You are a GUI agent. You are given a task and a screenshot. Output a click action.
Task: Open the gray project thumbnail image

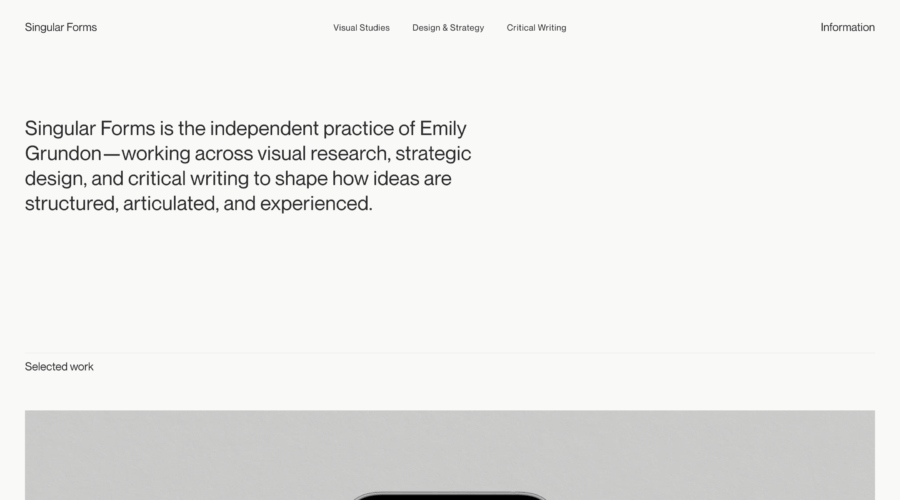click(450, 455)
